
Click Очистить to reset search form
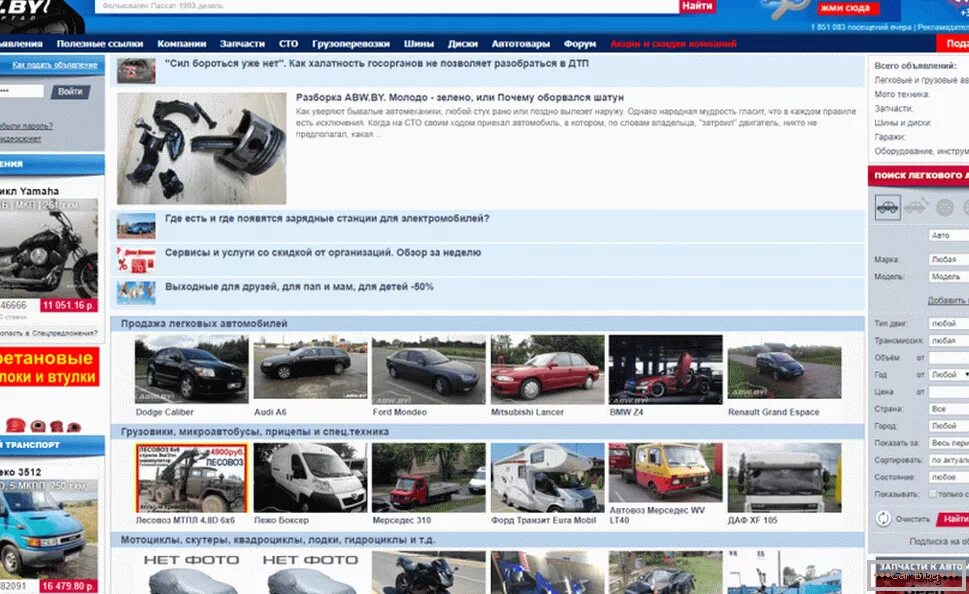coord(913,519)
